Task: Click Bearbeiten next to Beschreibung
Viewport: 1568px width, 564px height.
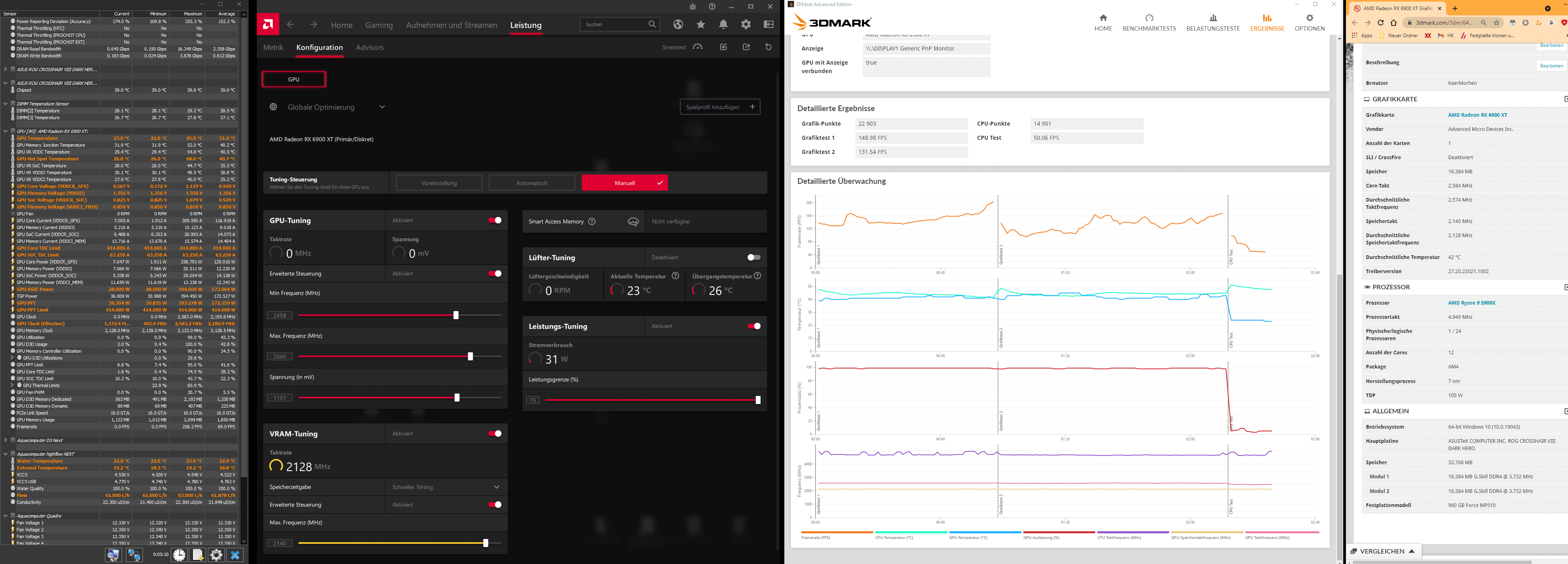Action: click(1551, 65)
